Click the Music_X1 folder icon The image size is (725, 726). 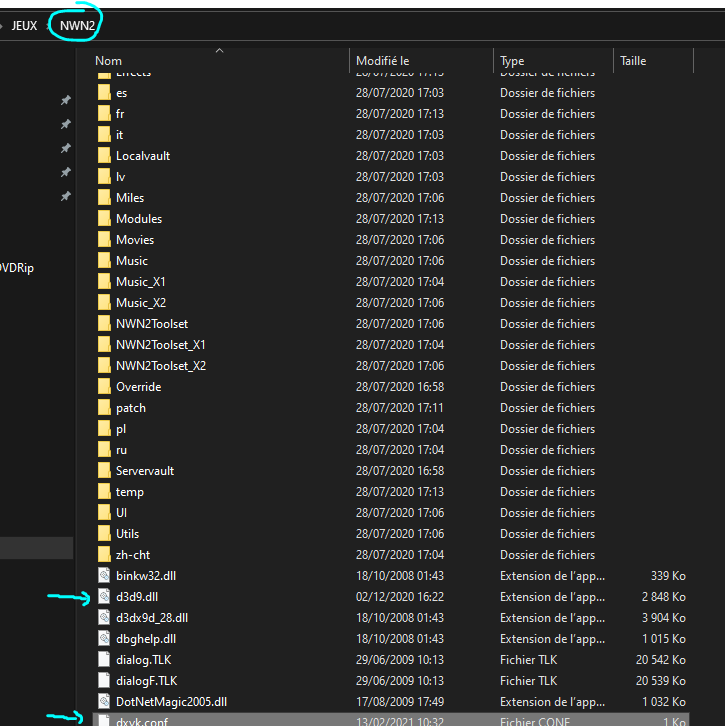(x=105, y=282)
